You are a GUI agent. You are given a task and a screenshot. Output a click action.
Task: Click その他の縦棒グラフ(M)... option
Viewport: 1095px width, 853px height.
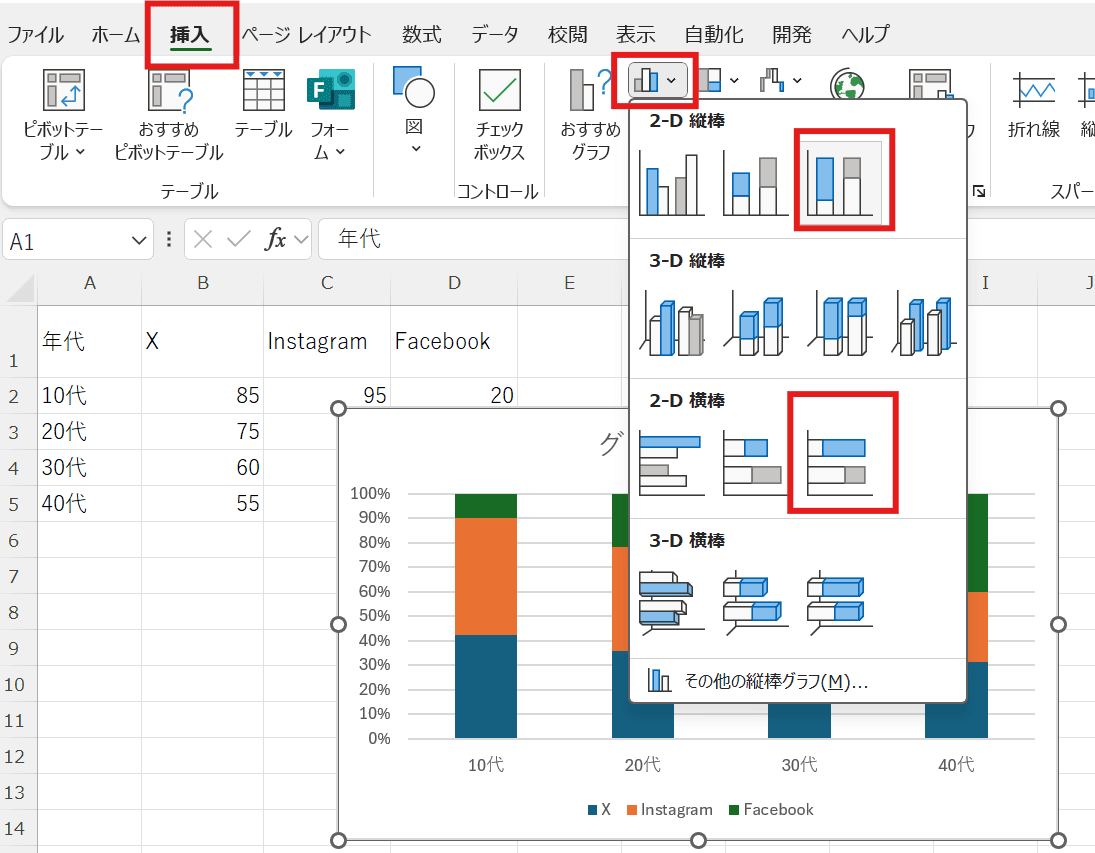coord(775,682)
